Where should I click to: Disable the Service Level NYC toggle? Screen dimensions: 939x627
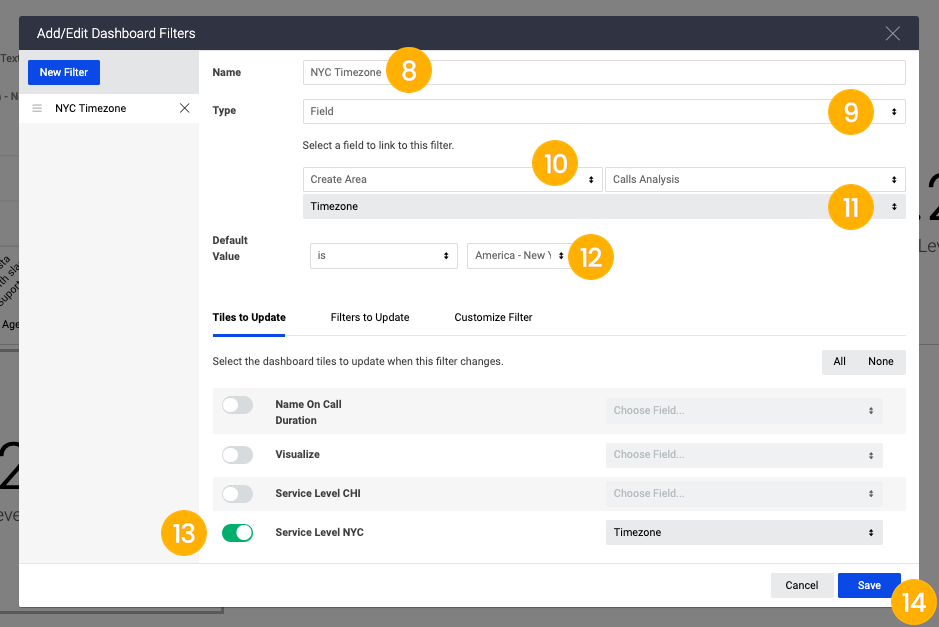coord(238,532)
